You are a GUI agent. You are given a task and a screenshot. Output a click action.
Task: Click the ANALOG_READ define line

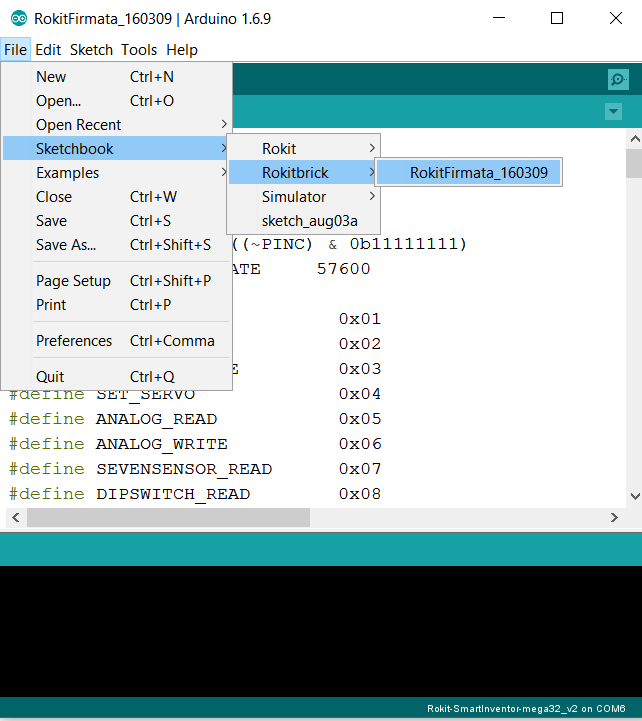195,419
